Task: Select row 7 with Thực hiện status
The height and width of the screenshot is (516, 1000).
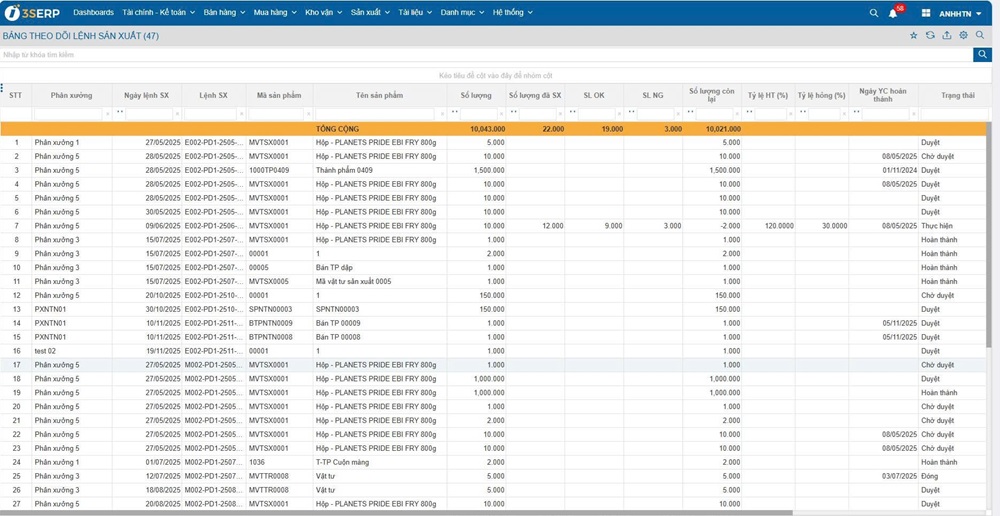Action: pos(500,226)
